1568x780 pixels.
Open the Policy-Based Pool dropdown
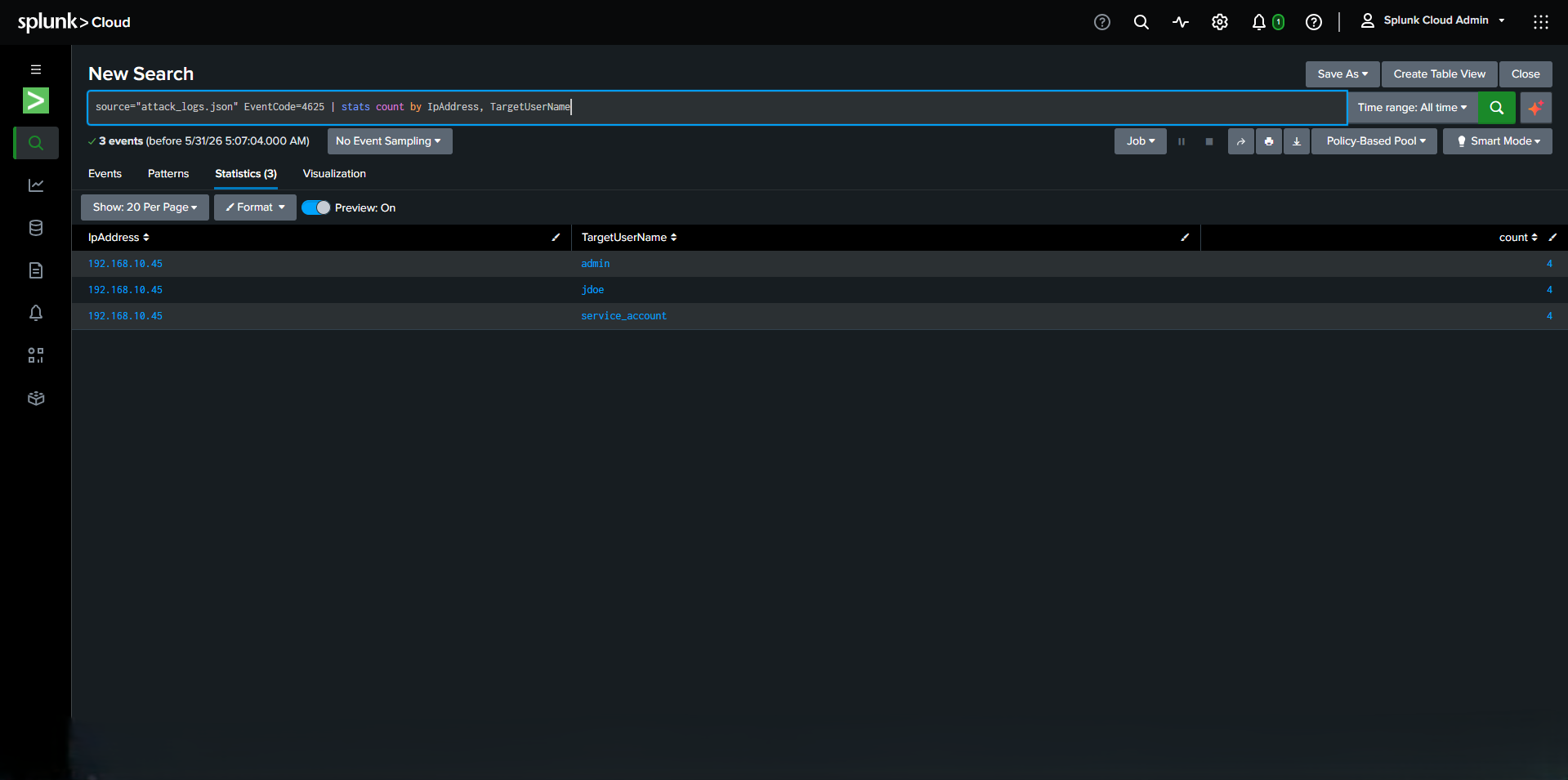click(1375, 141)
